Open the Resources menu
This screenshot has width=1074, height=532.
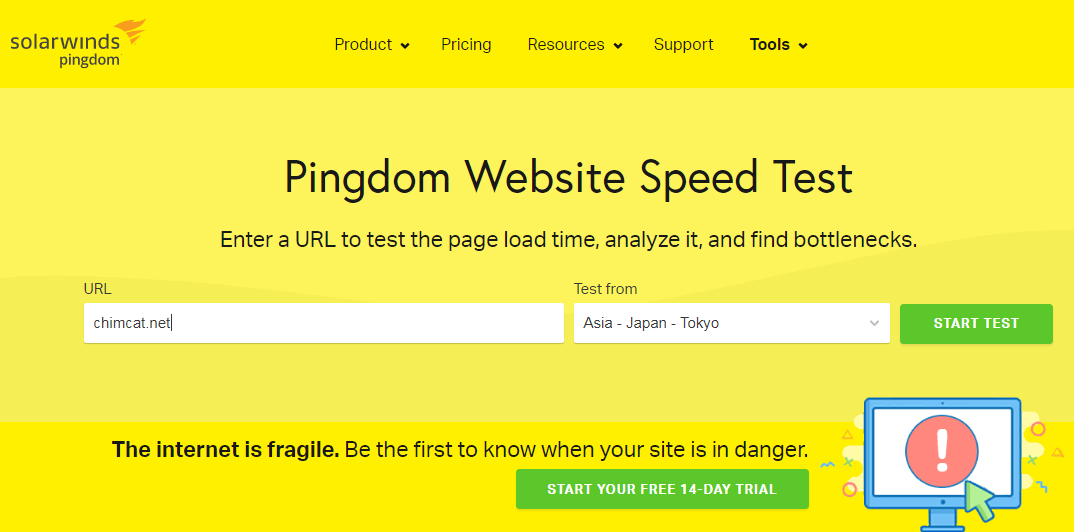click(x=575, y=45)
